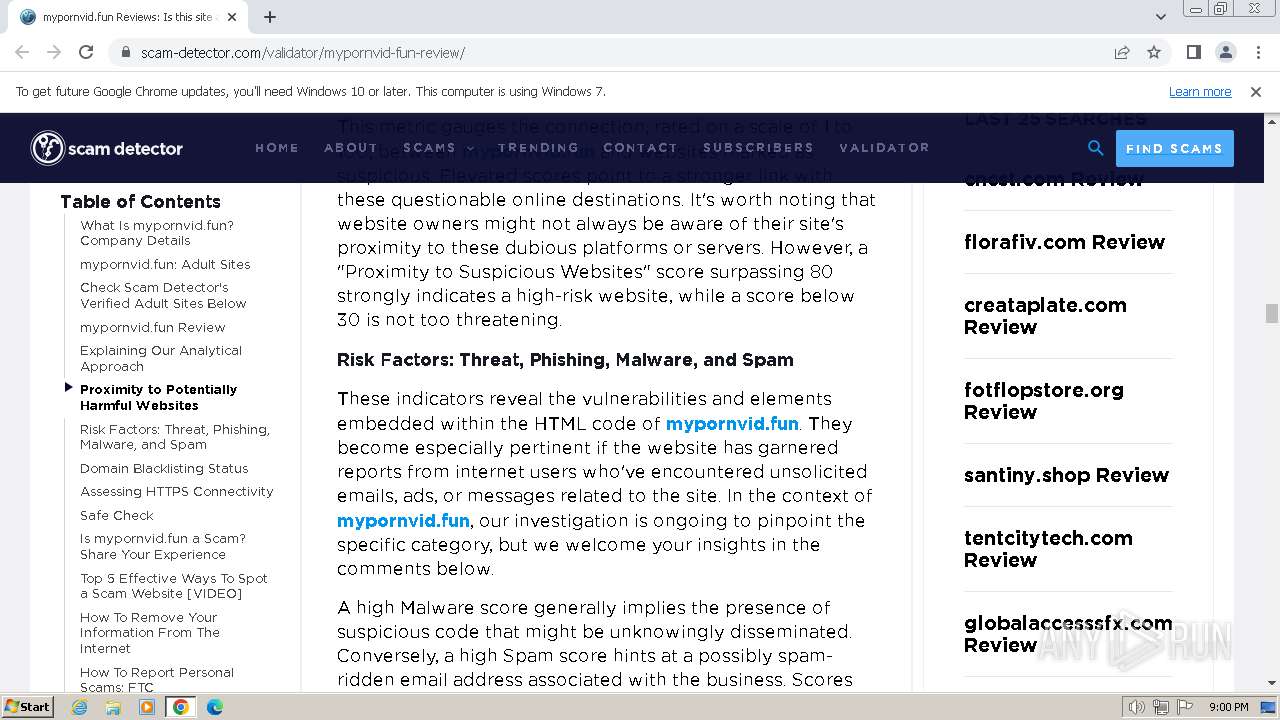
Task: Go back to the previous page
Action: [22, 52]
